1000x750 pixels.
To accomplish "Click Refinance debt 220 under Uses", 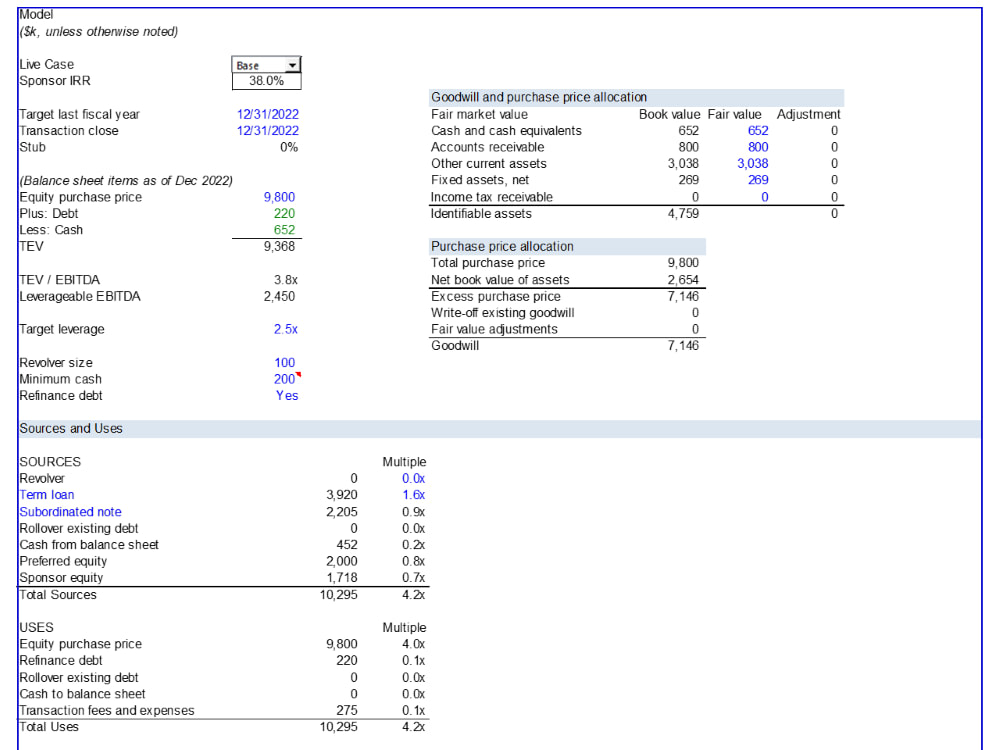I will (347, 661).
